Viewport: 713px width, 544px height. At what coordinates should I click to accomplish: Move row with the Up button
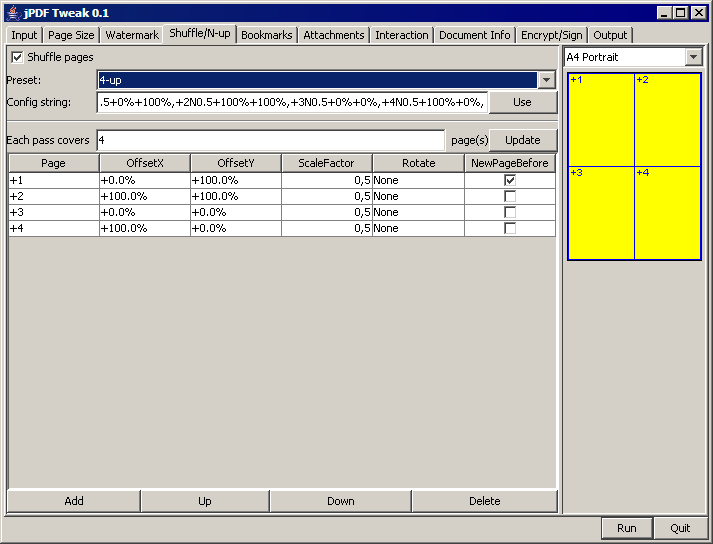point(205,501)
